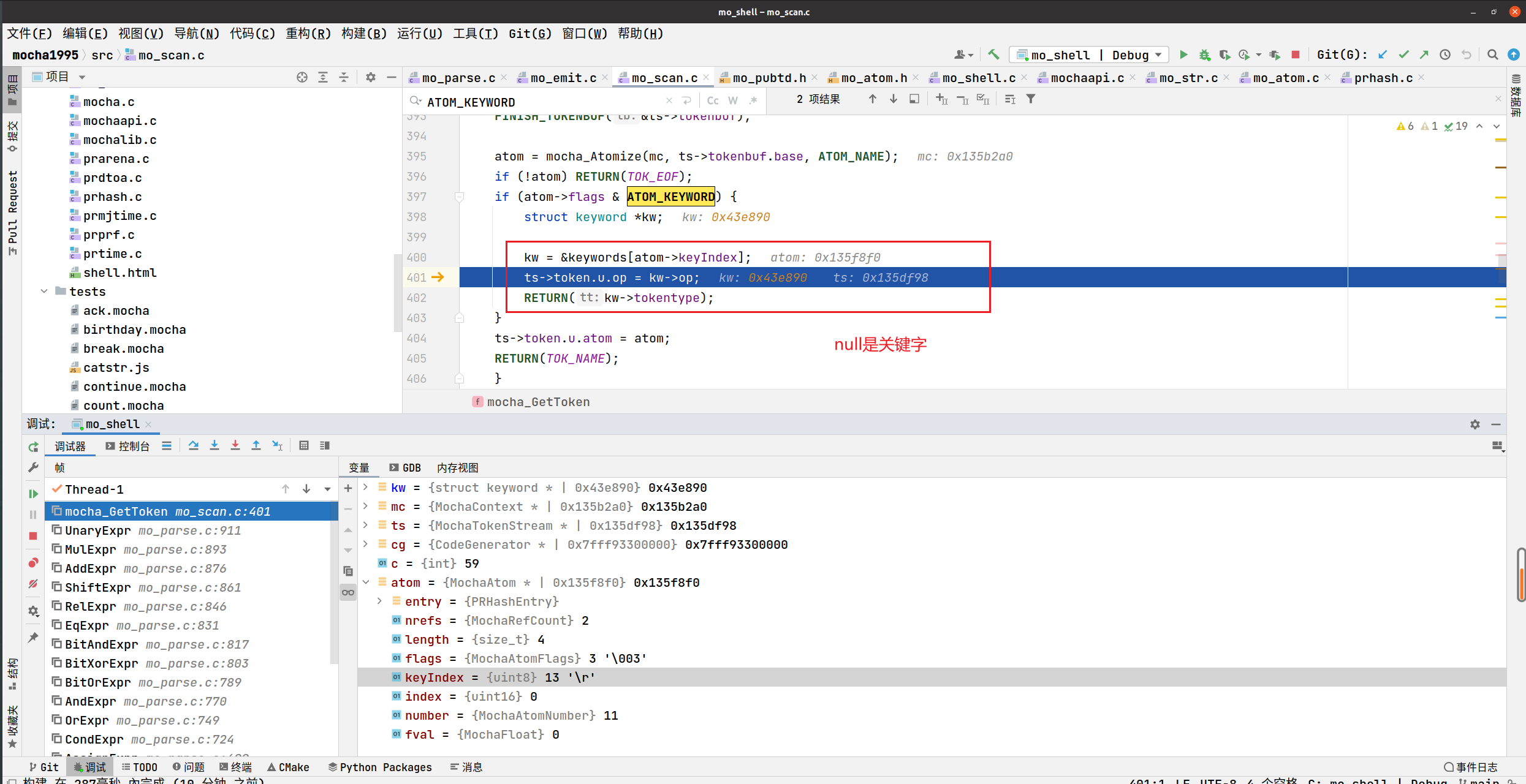Switch to the mo_atom.h editor tab

(x=875, y=78)
